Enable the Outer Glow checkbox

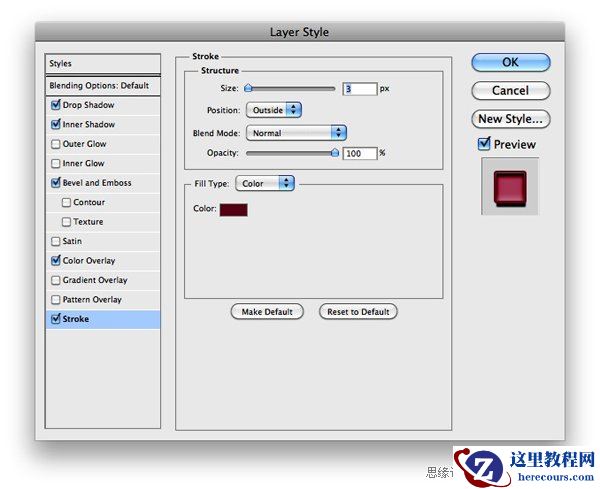point(56,144)
